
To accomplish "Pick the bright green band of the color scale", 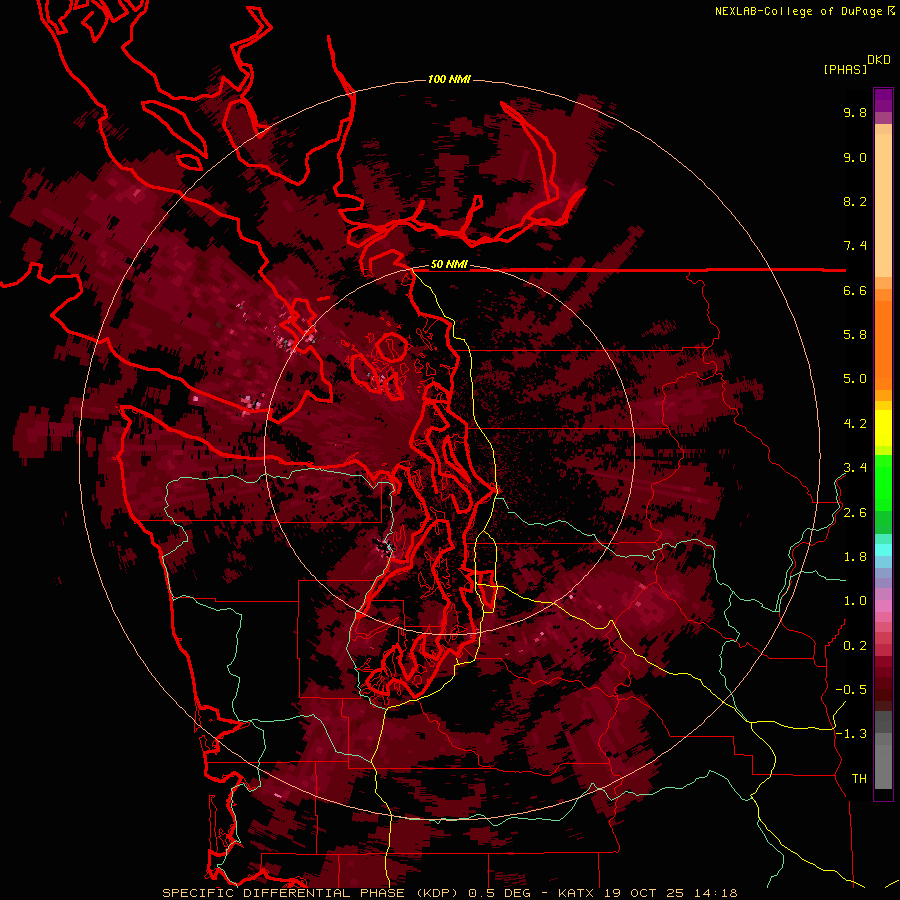I will coord(883,483).
